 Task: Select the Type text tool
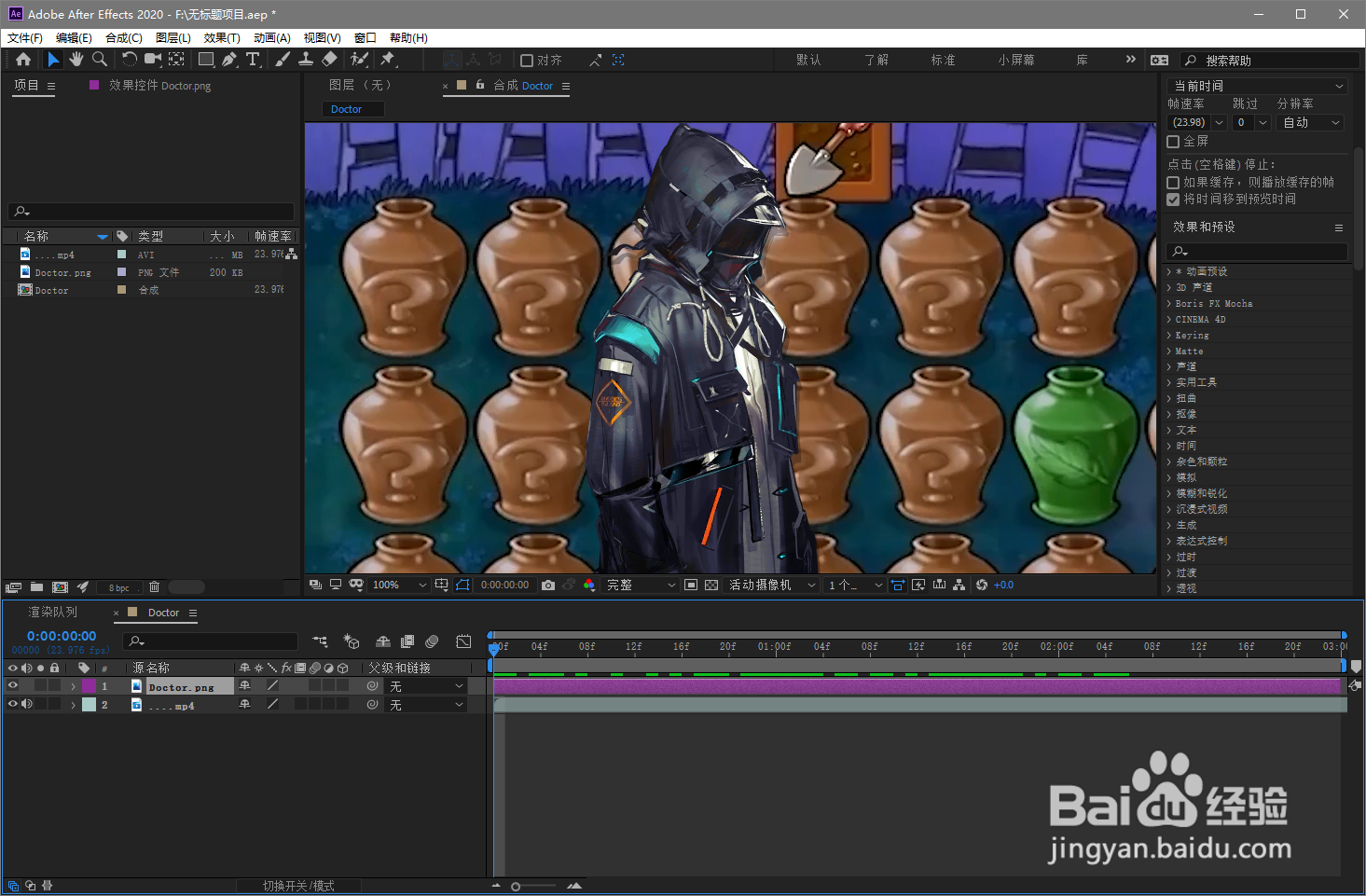(x=253, y=60)
